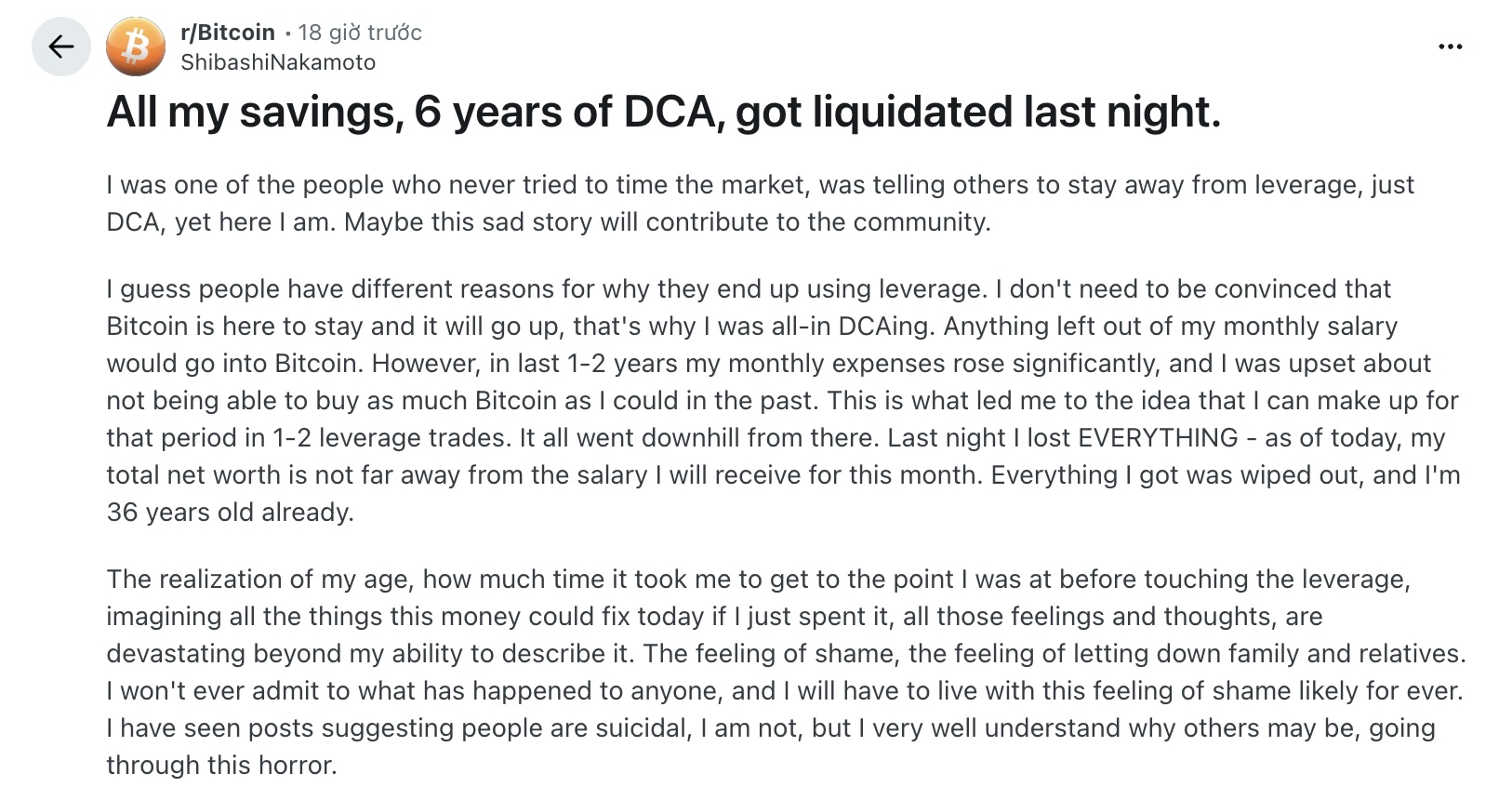Click the "18 giờ trước" post timestamp
Viewport: 1512px width, 800px height.
(360, 33)
